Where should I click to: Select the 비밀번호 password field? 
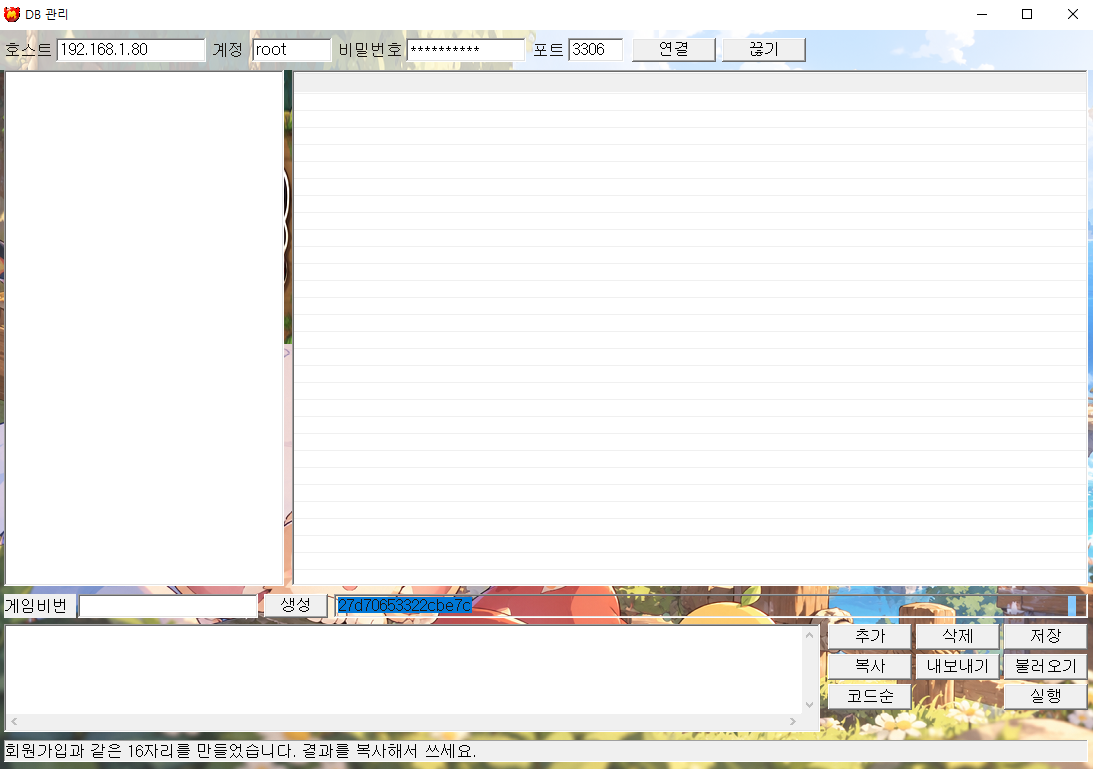[466, 50]
